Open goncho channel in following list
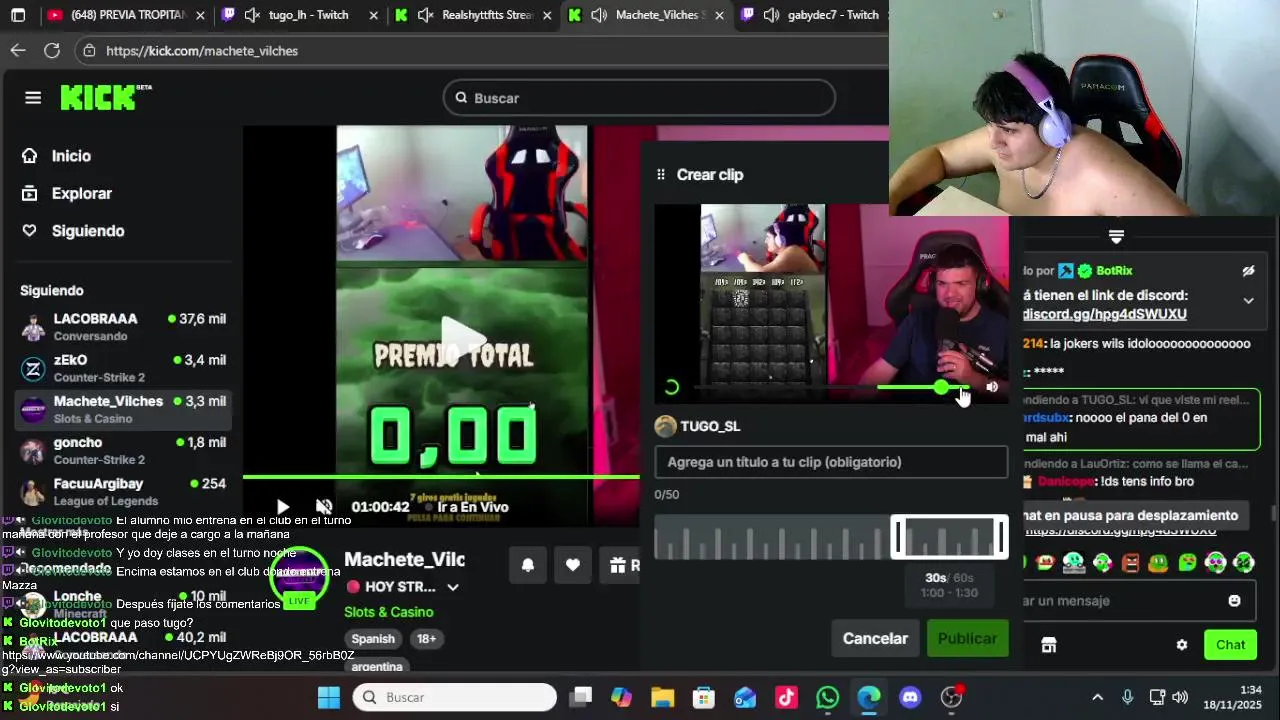The image size is (1280, 720). coord(124,450)
